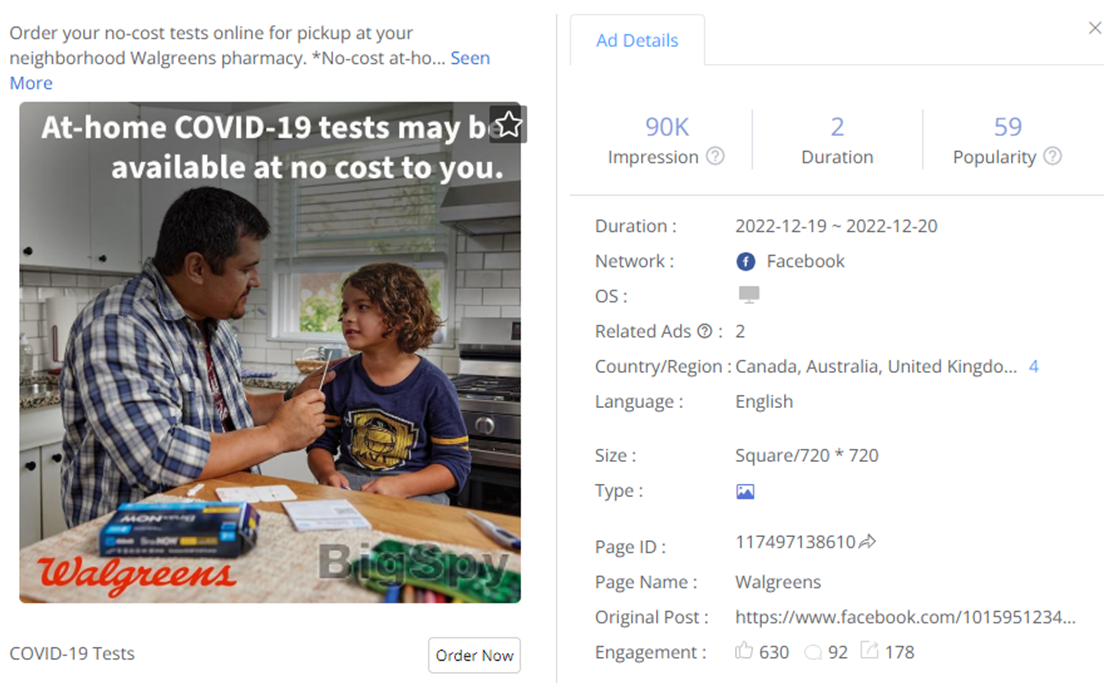
Task: Click the shares engagement icon
Action: [869, 652]
